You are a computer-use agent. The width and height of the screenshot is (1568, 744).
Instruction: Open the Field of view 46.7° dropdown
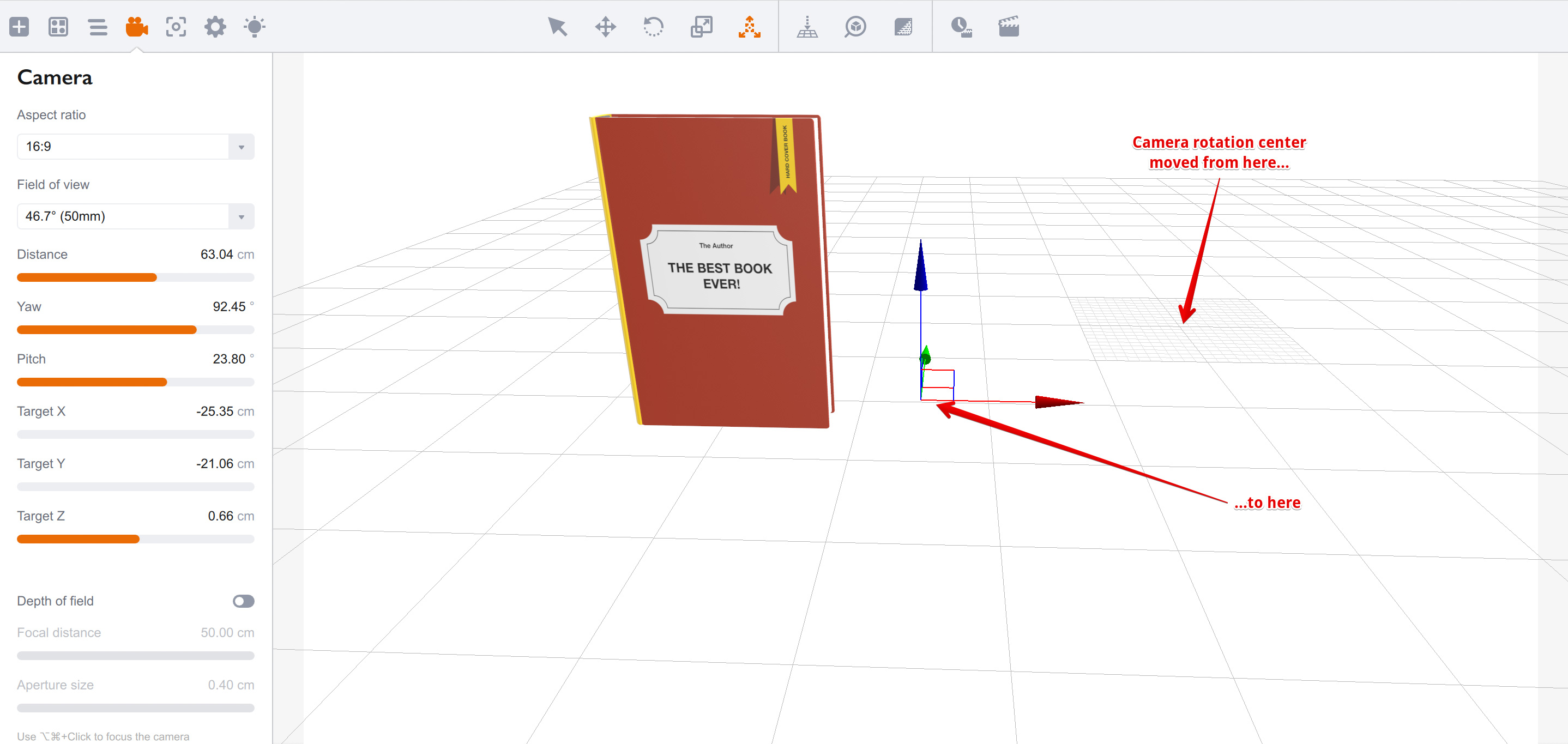coord(135,216)
